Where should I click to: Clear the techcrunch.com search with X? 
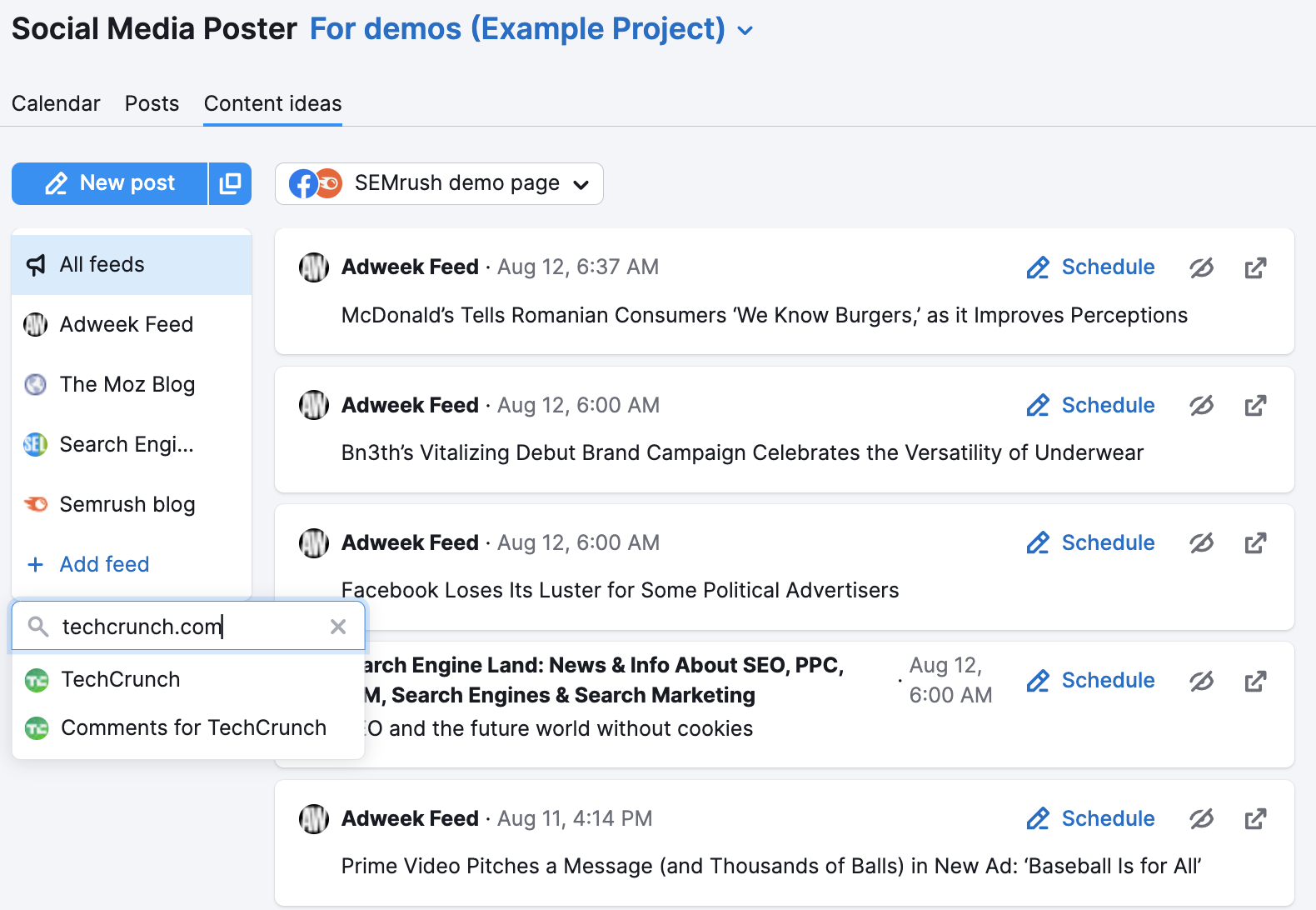[338, 627]
